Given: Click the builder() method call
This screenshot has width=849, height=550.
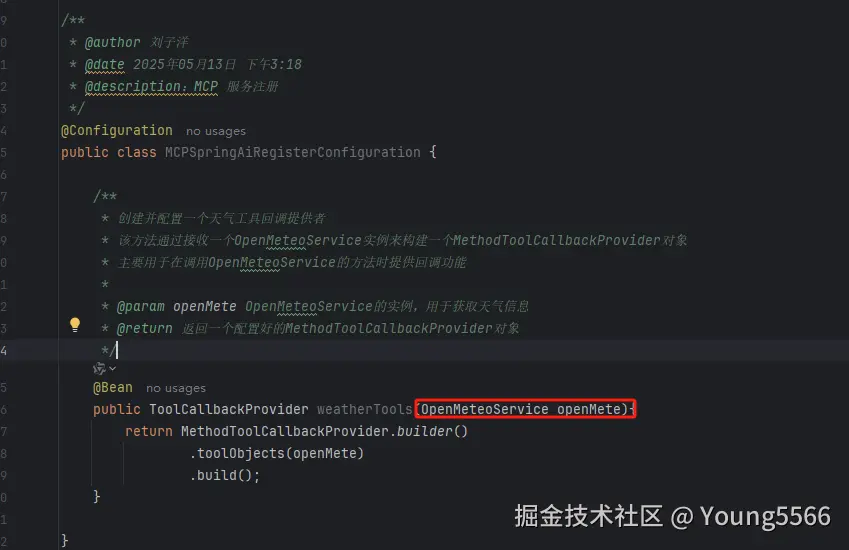Looking at the screenshot, I should point(432,431).
